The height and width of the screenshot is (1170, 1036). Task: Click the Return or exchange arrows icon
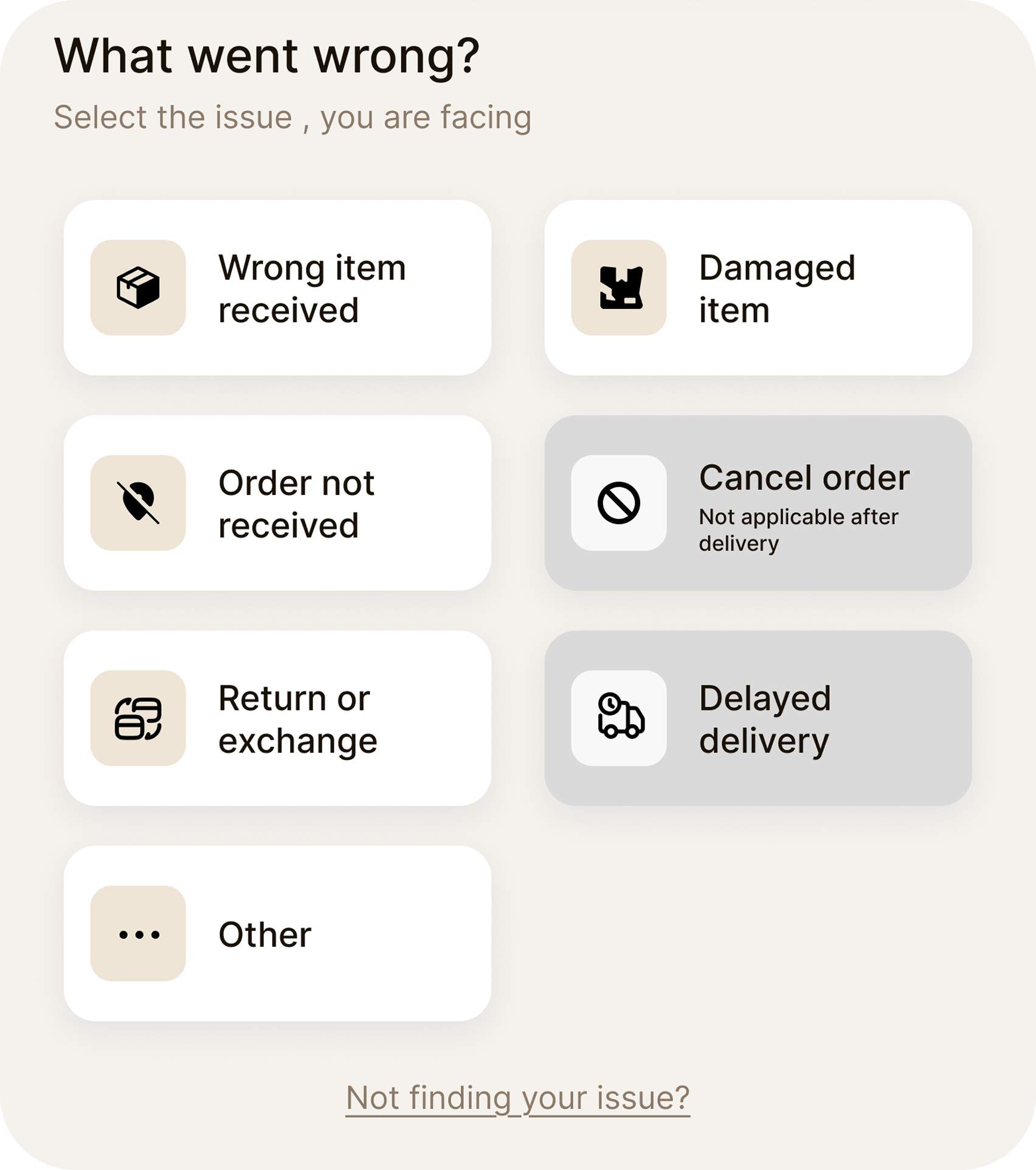click(138, 718)
